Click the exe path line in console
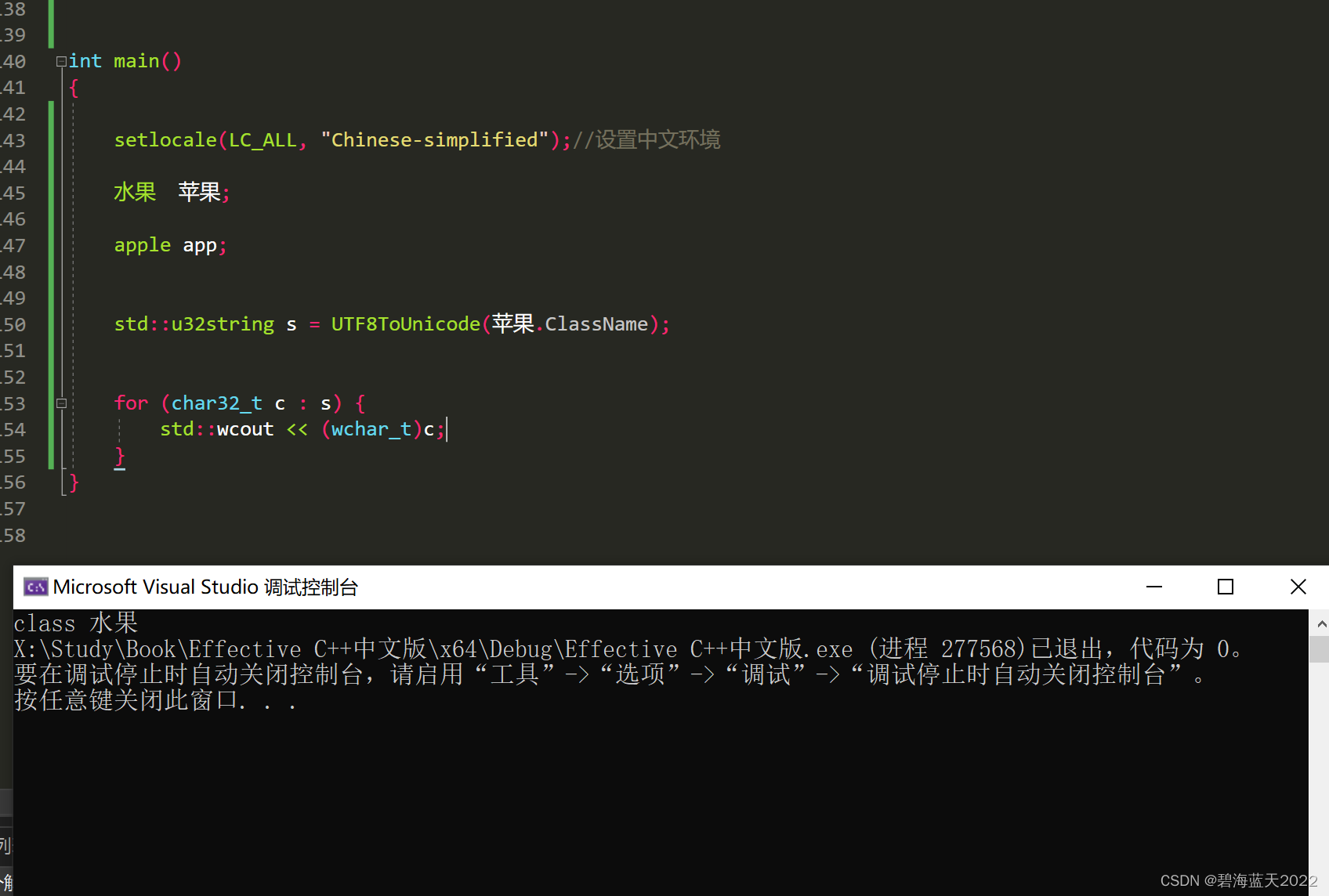The image size is (1329, 896). tap(627, 649)
